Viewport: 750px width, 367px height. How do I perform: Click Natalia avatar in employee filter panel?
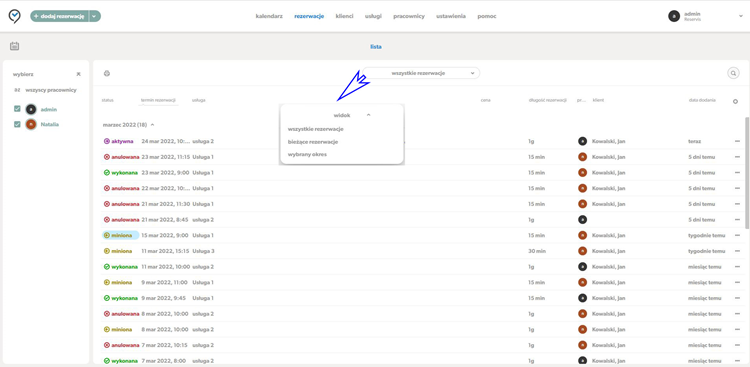(x=31, y=124)
